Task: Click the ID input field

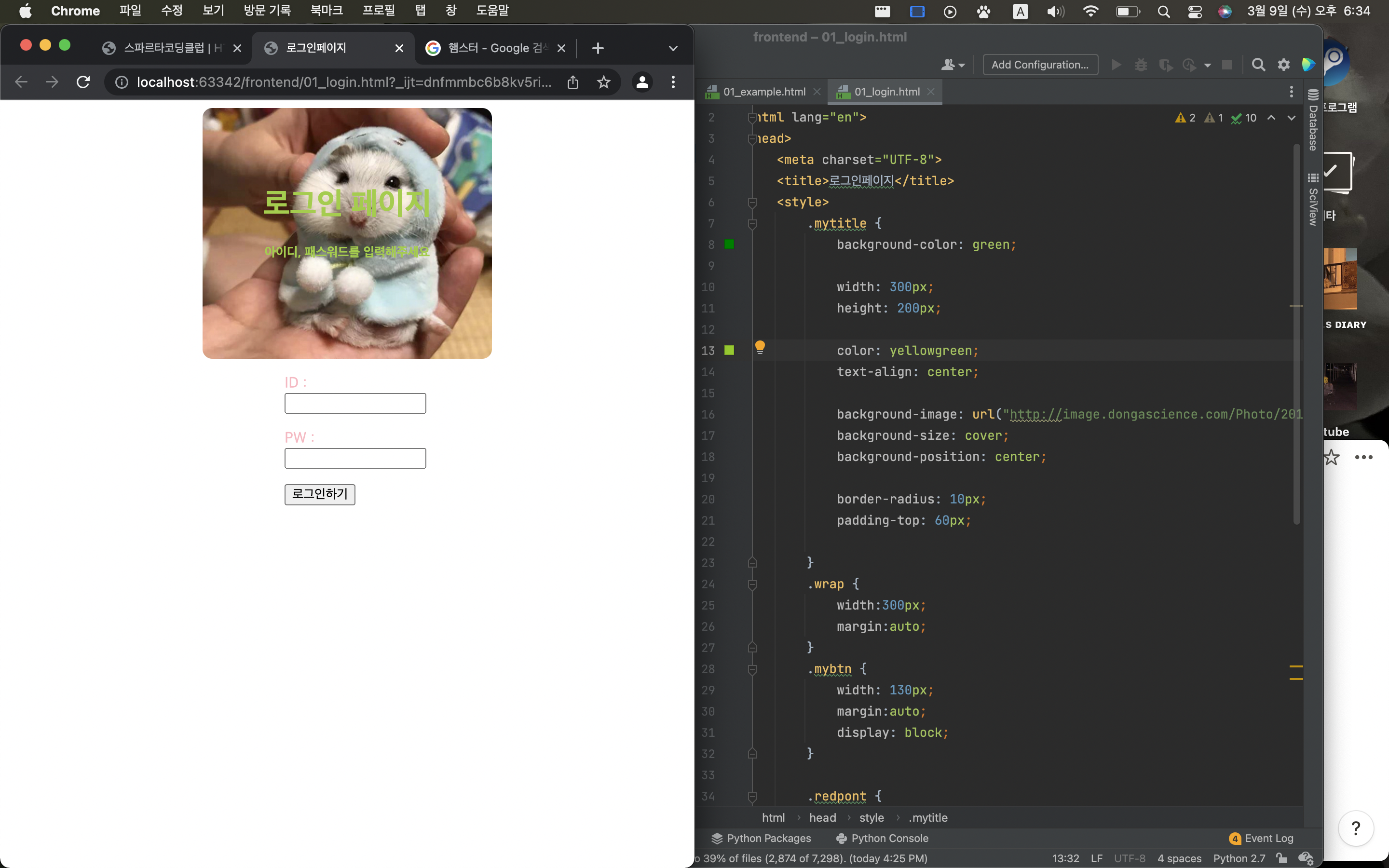Action: click(x=354, y=403)
